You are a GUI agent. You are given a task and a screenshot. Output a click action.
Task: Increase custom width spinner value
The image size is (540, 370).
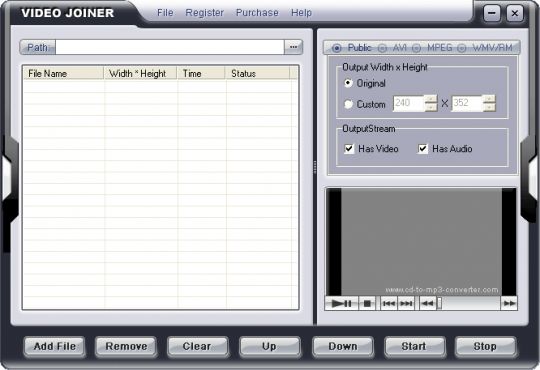point(431,99)
